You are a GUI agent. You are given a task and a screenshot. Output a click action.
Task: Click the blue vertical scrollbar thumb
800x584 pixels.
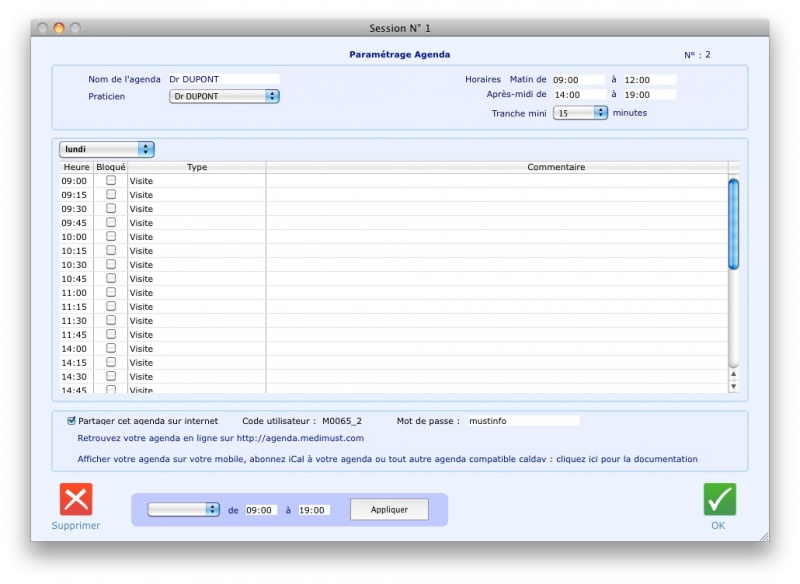(734, 224)
